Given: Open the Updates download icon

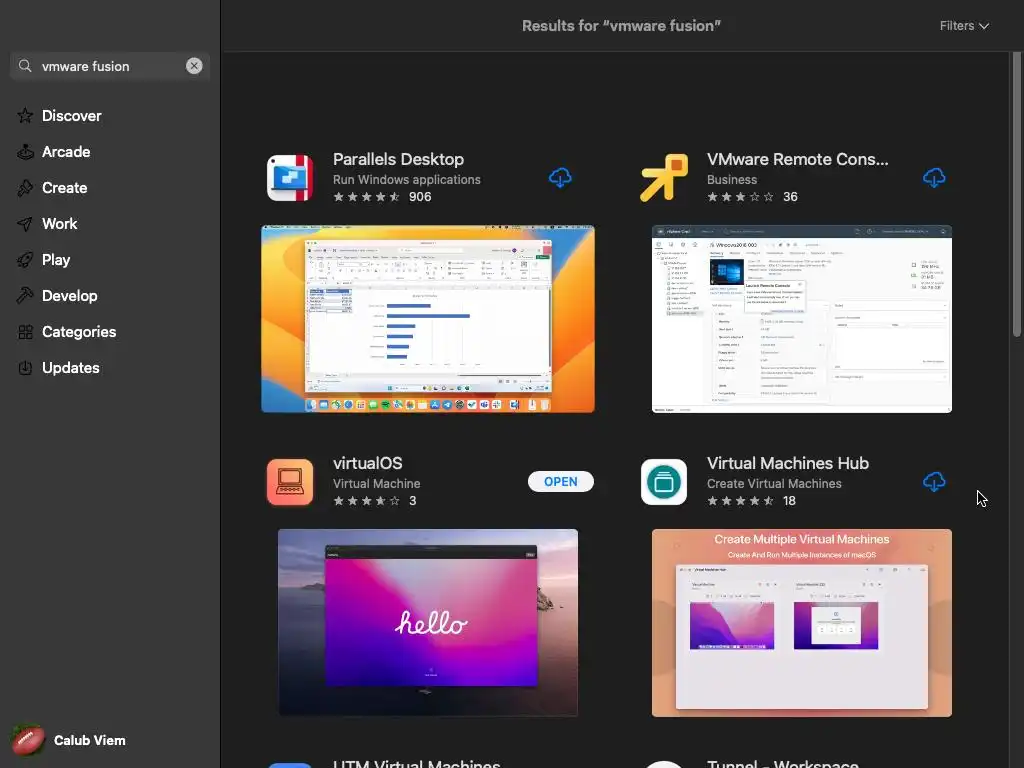Looking at the screenshot, I should pos(25,368).
